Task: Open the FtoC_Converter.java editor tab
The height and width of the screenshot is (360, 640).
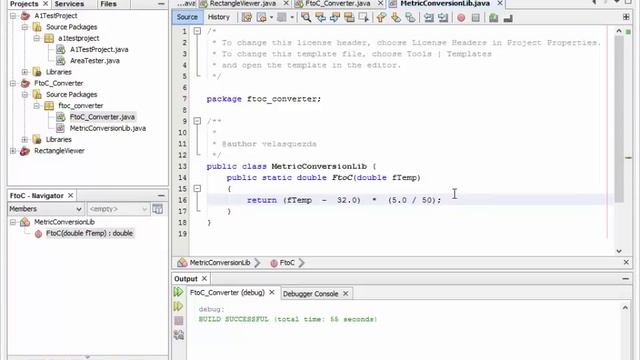Action: (x=338, y=3)
